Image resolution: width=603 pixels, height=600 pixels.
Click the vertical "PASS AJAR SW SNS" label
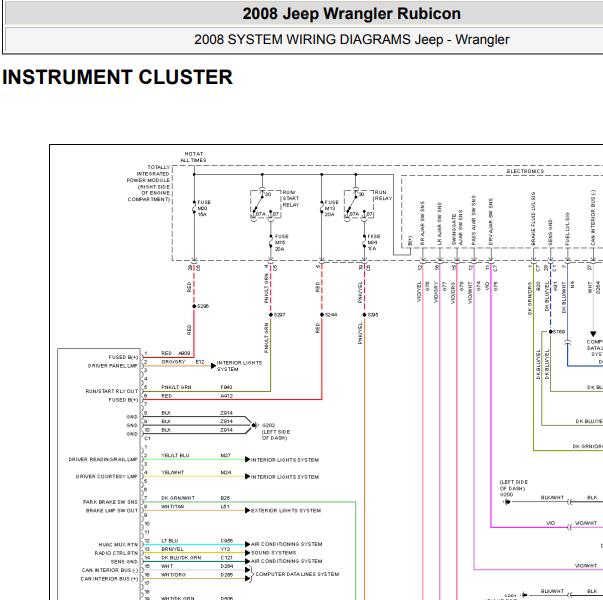474,220
